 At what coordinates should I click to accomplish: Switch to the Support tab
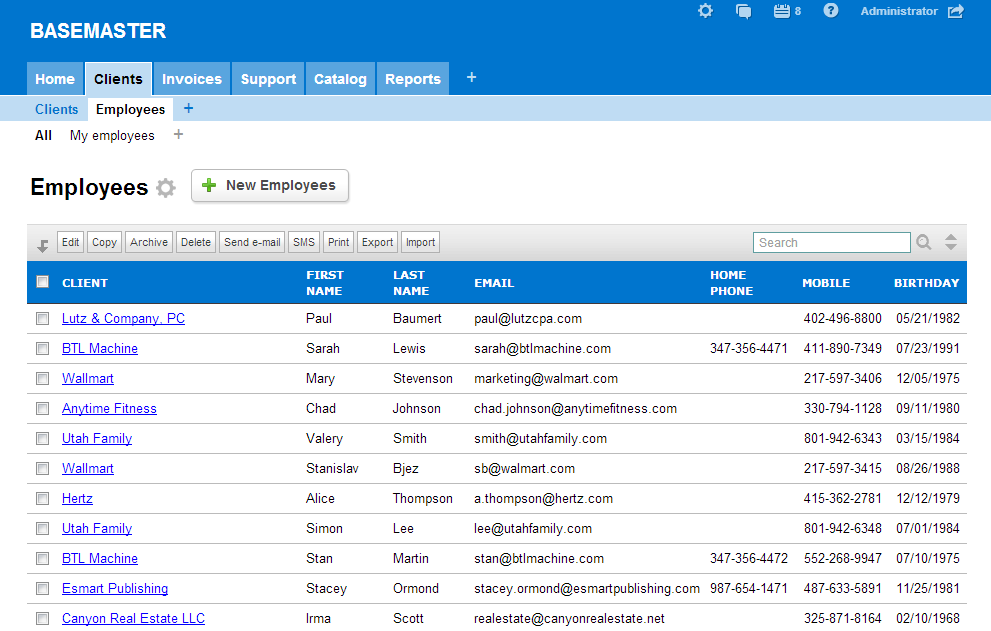coord(268,79)
